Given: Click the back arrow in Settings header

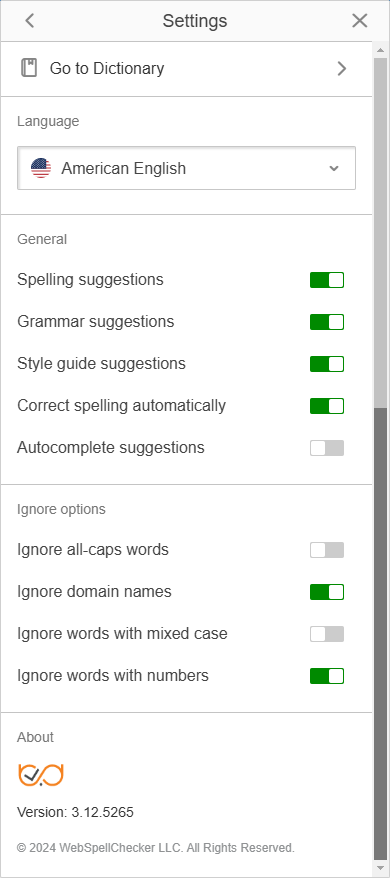Looking at the screenshot, I should coord(30,21).
